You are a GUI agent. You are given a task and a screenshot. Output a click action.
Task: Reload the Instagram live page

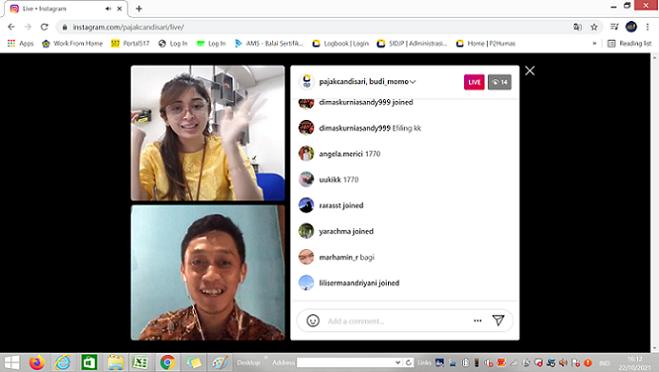coord(44,27)
